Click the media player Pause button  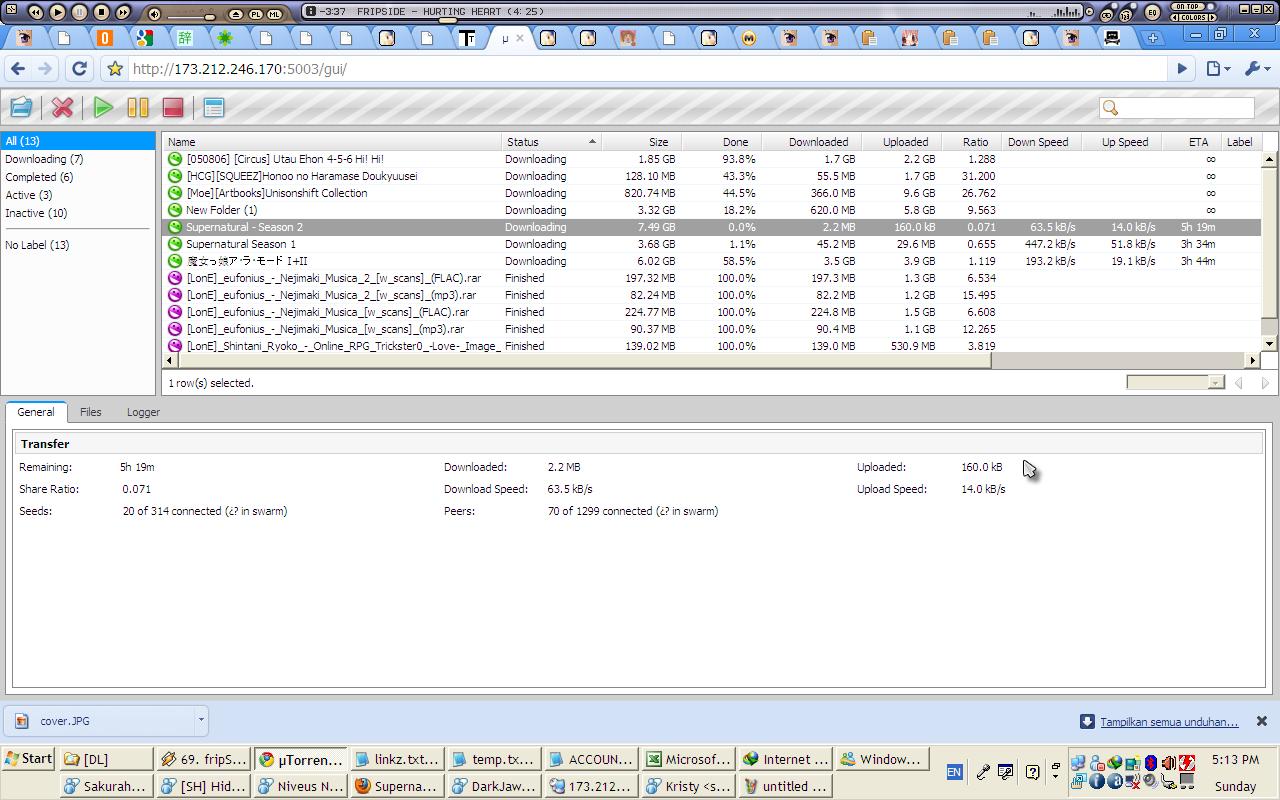[79, 12]
